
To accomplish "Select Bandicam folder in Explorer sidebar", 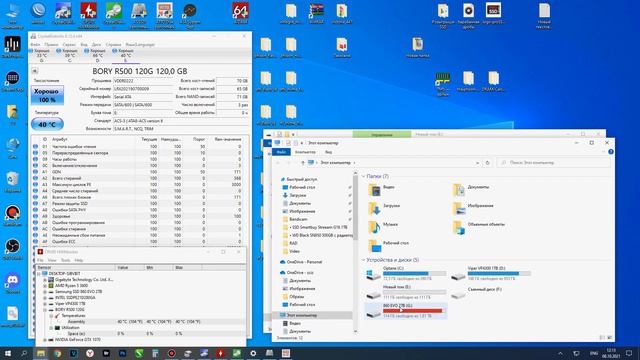I will pos(298,219).
